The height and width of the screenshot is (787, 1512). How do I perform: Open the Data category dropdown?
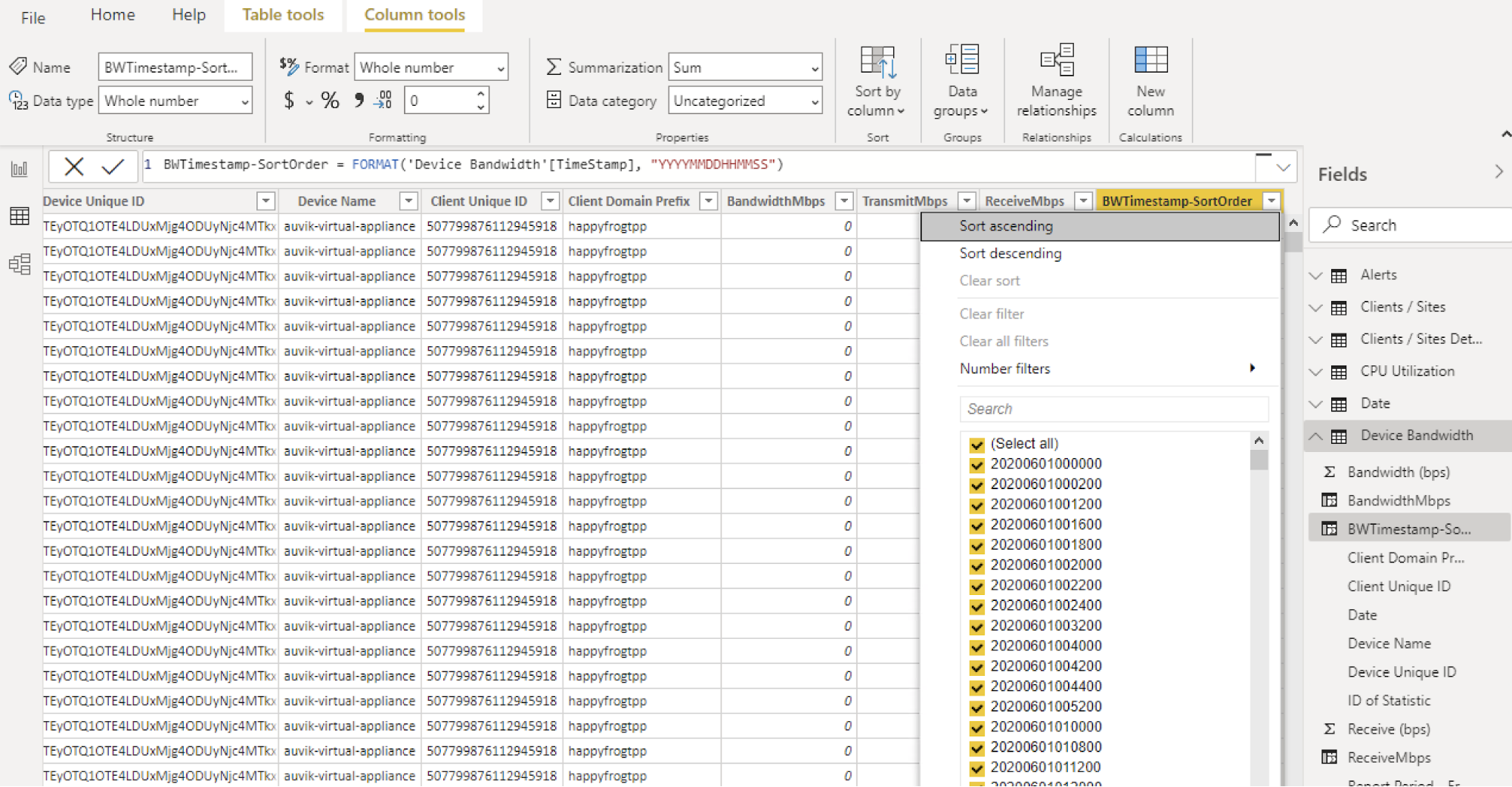[x=745, y=101]
